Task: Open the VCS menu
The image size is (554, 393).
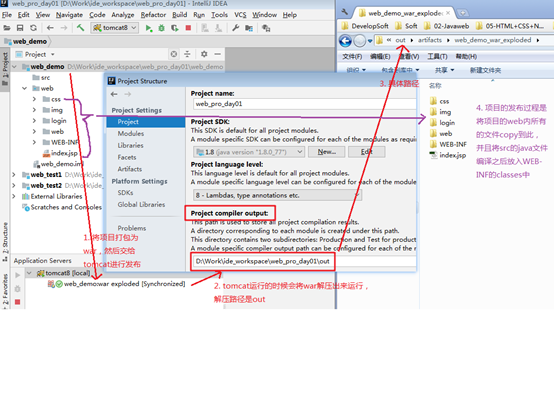Action: coord(240,15)
